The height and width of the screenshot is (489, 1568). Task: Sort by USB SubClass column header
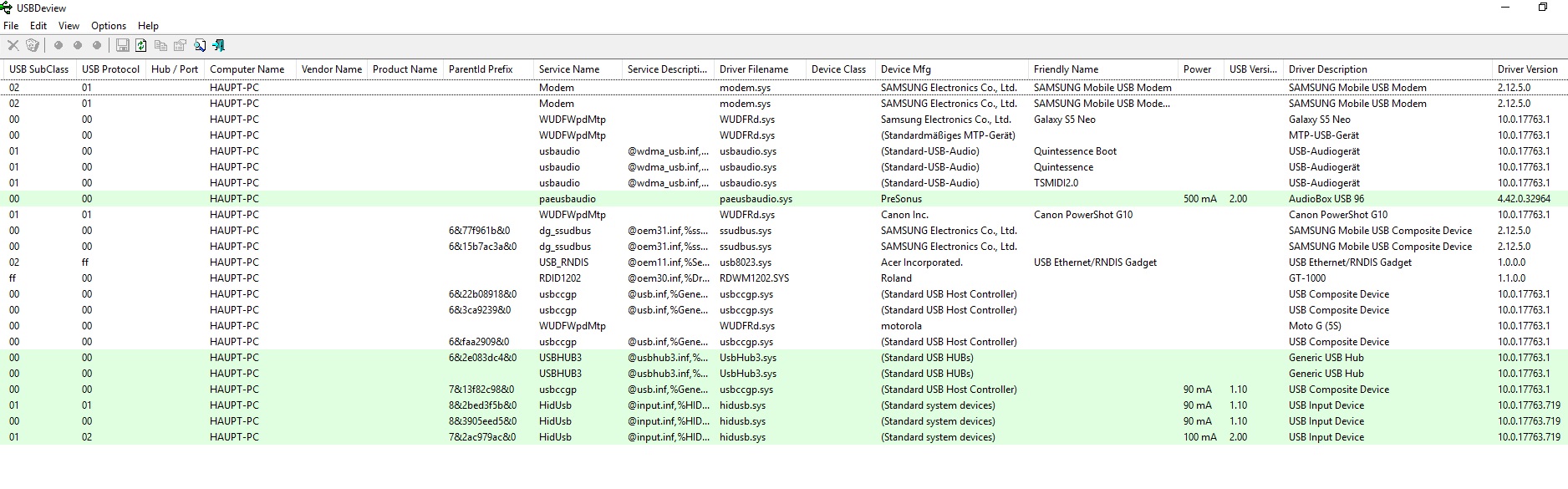click(x=38, y=69)
